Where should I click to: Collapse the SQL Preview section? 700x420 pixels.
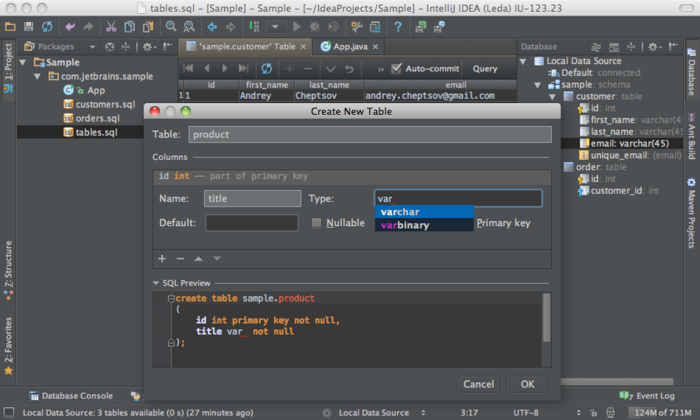[x=156, y=283]
